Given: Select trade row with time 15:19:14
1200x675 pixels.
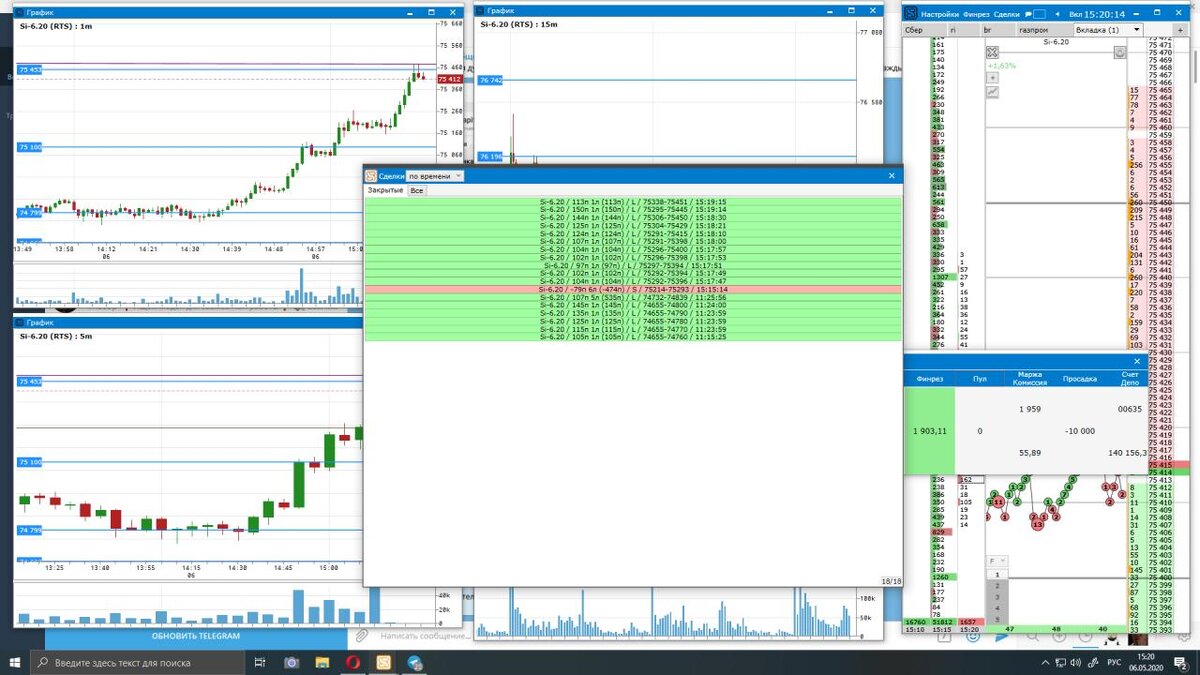Looking at the screenshot, I should 633,210.
